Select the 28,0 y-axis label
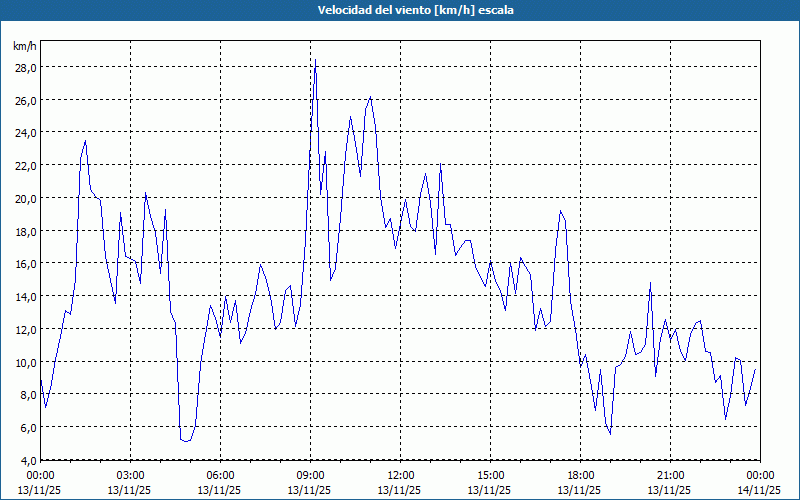Viewport: 800px width, 500px height. (25, 67)
